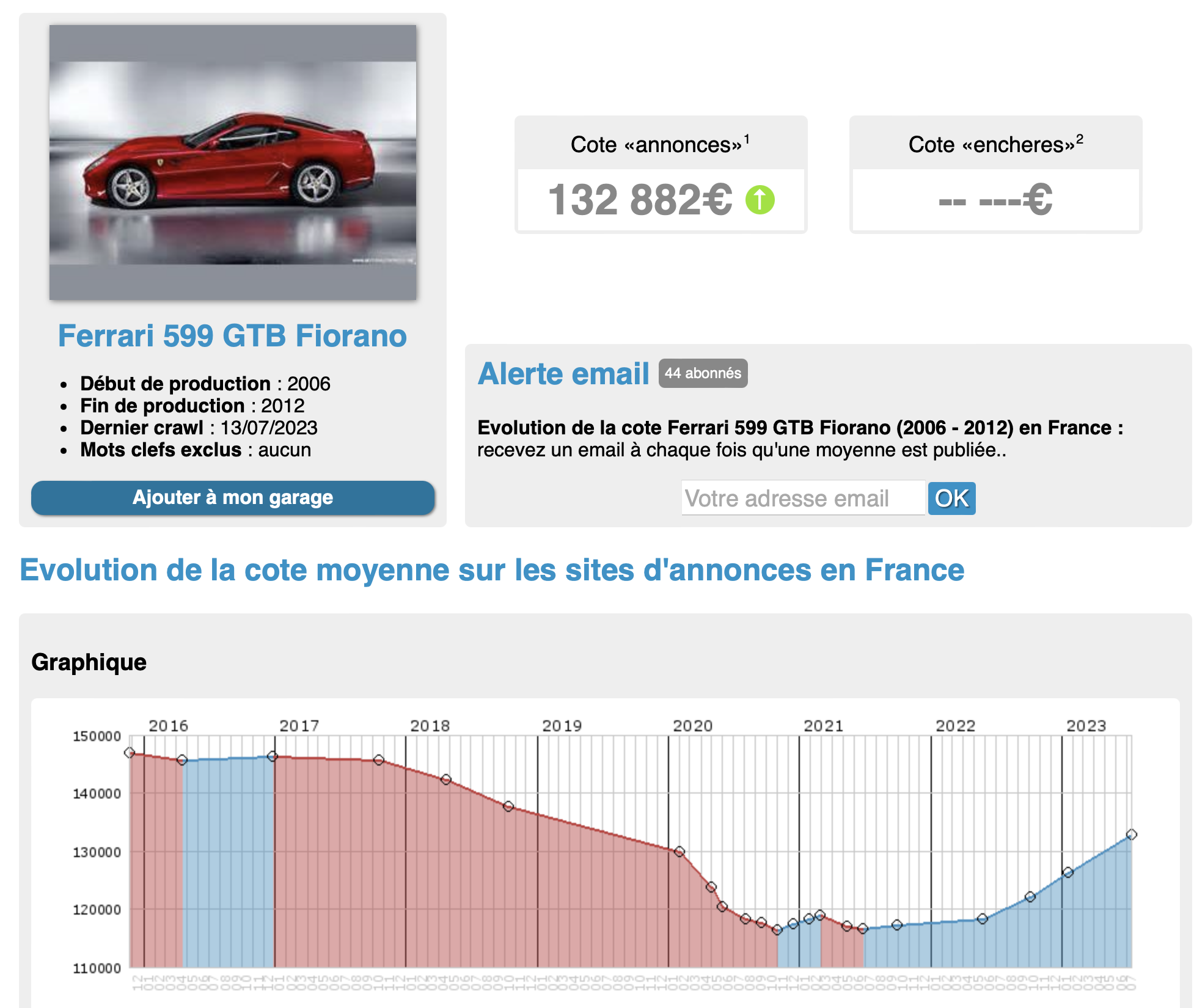Focus the Votre adresse email field
This screenshot has width=1194, height=1008.
click(803, 498)
